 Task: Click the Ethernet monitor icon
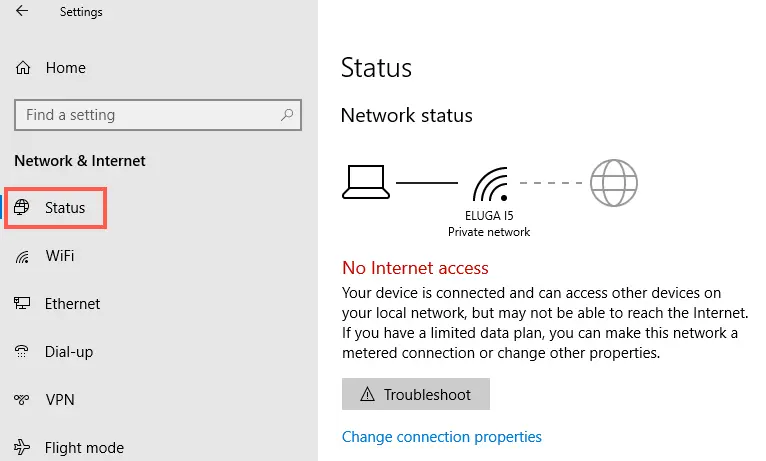click(x=22, y=304)
